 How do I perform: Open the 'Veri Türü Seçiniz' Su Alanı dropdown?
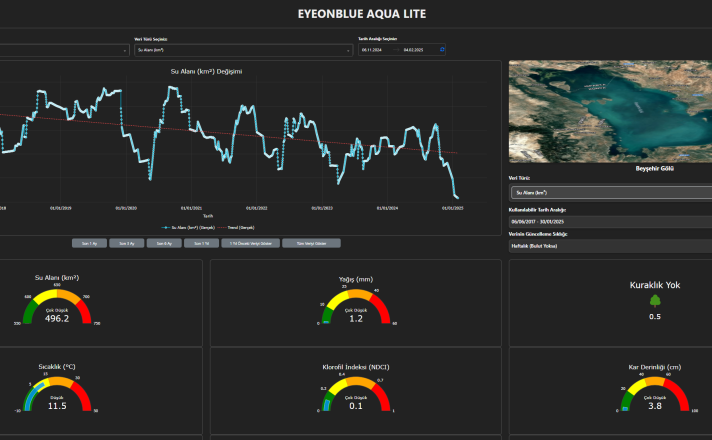243,50
